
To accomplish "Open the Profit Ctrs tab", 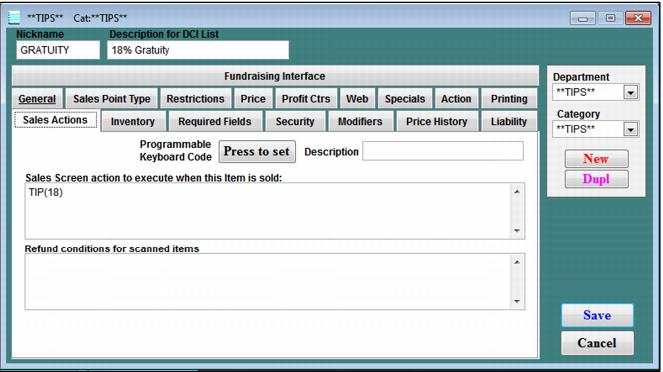I will (x=306, y=99).
